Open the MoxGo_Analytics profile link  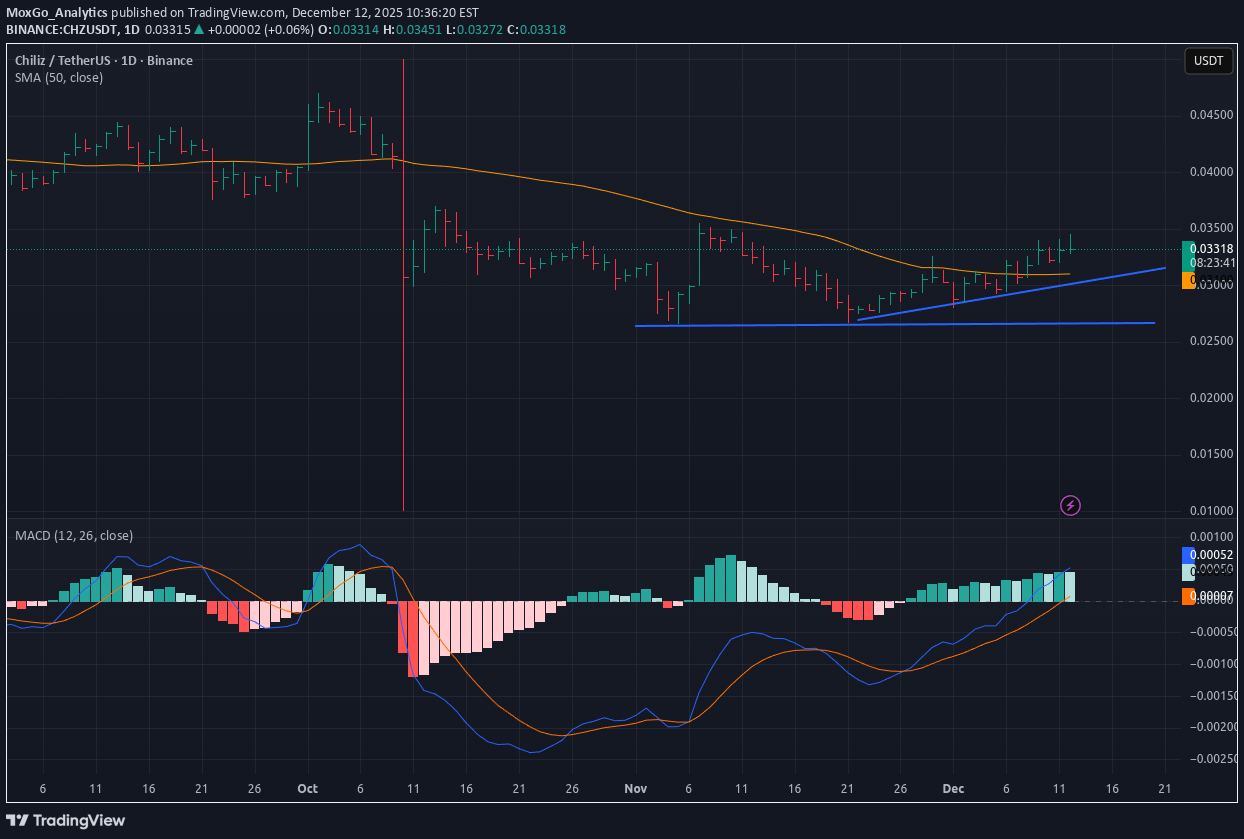click(55, 13)
